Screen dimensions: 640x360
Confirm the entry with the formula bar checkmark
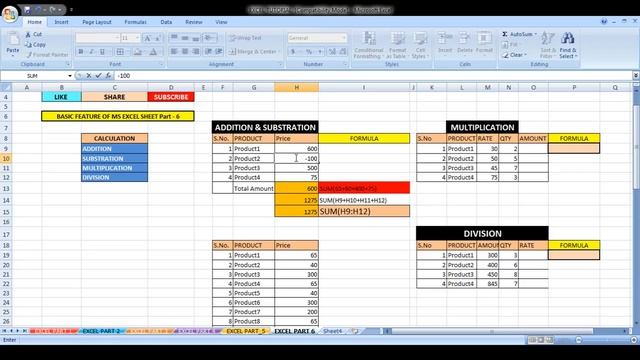(x=98, y=76)
